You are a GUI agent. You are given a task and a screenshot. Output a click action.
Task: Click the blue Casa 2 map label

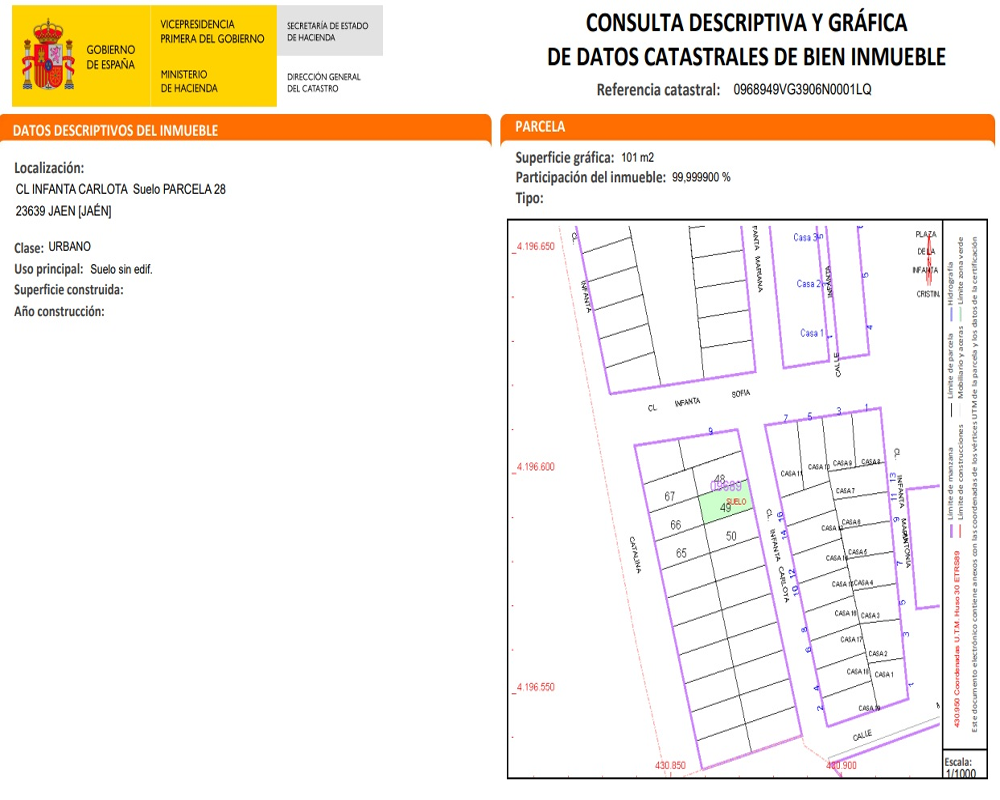click(x=808, y=284)
